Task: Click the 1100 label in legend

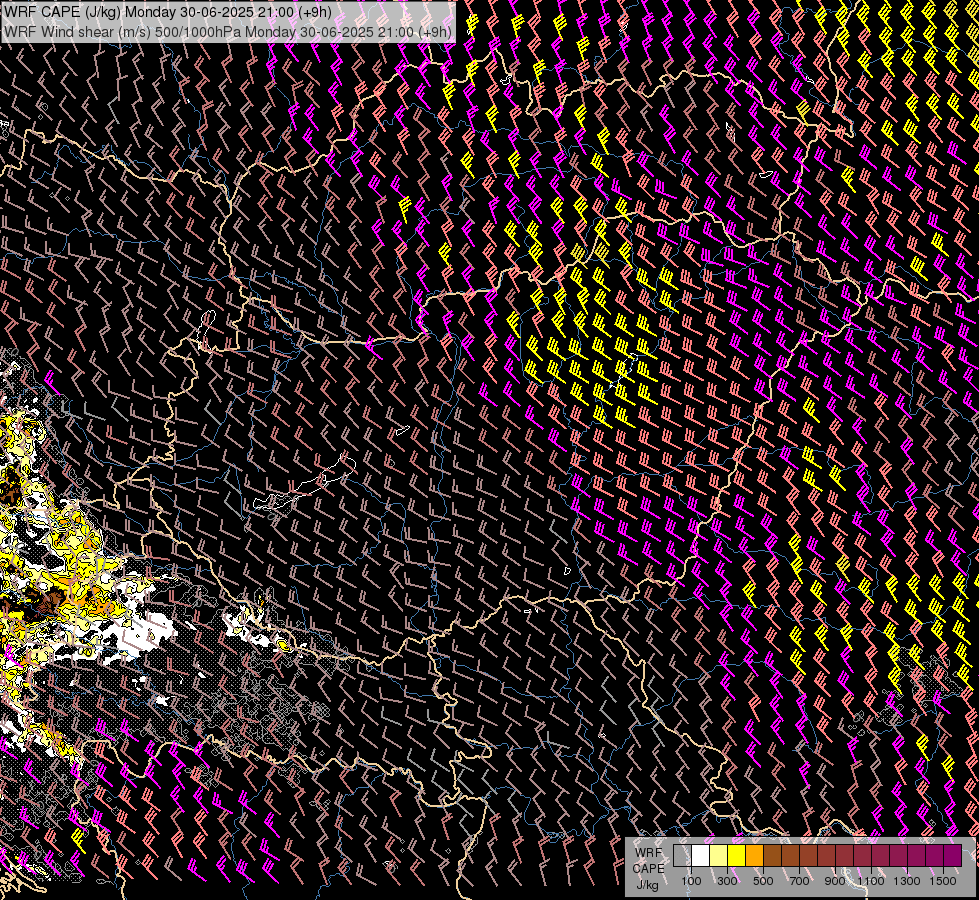Action: [871, 881]
